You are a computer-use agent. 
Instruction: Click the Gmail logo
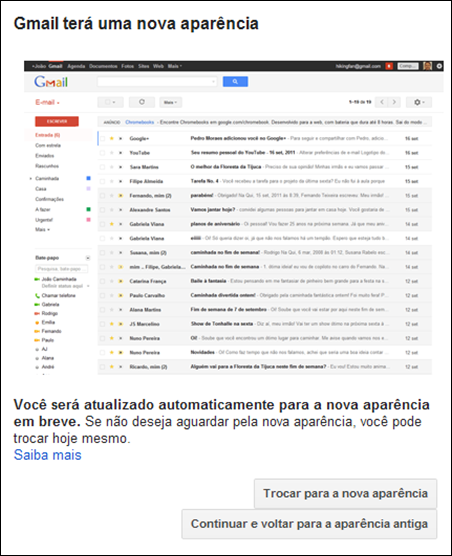pos(51,82)
